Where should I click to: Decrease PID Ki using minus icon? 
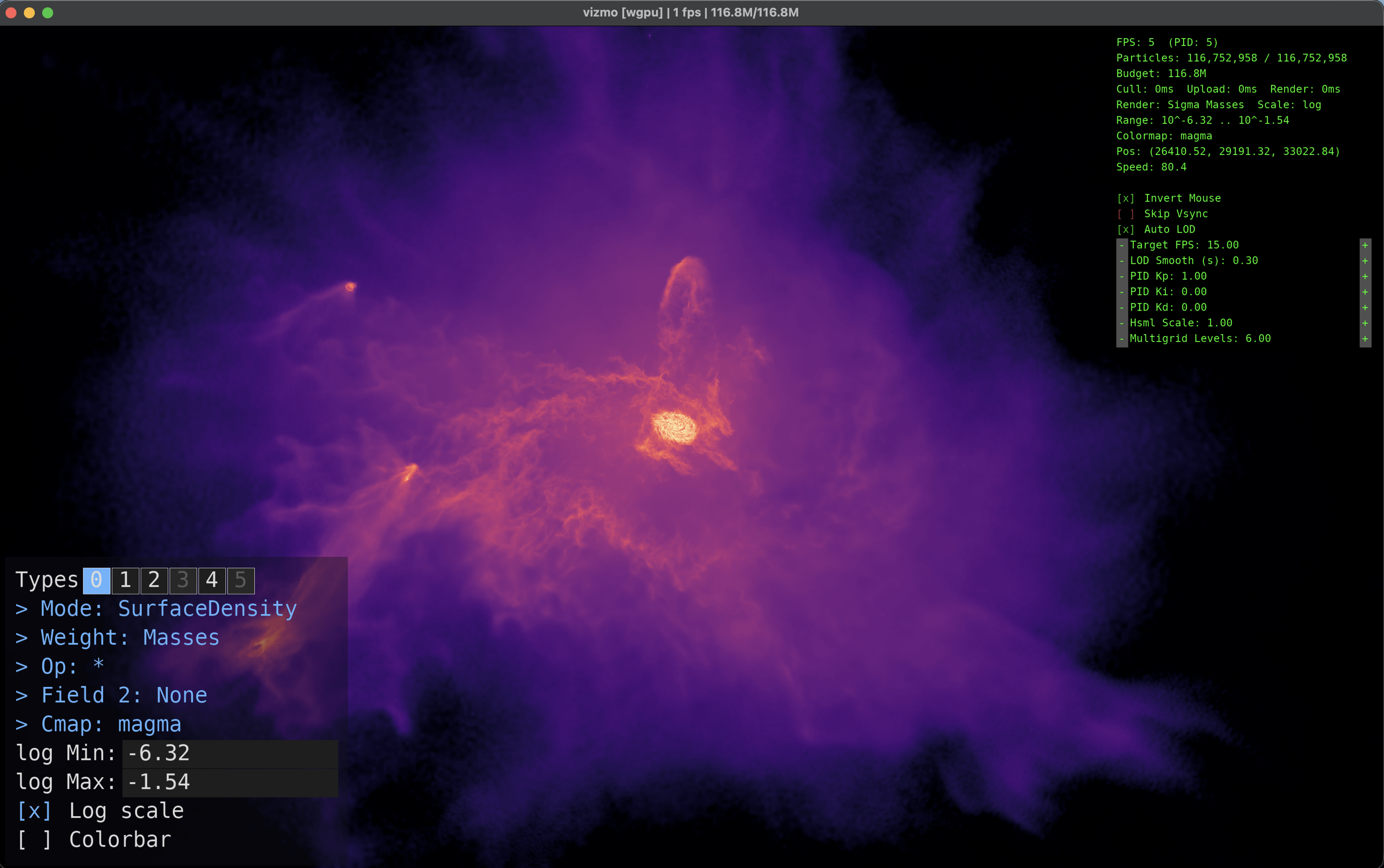(1122, 291)
